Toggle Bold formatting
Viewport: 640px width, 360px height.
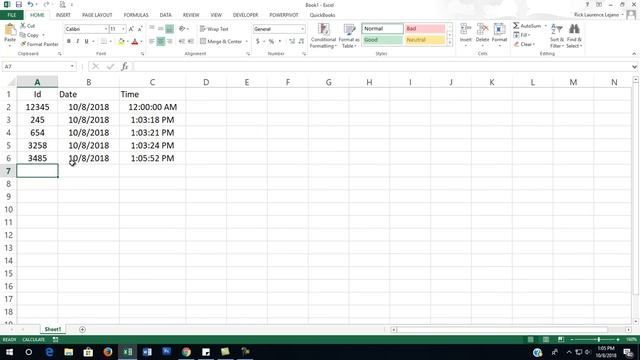pos(69,41)
